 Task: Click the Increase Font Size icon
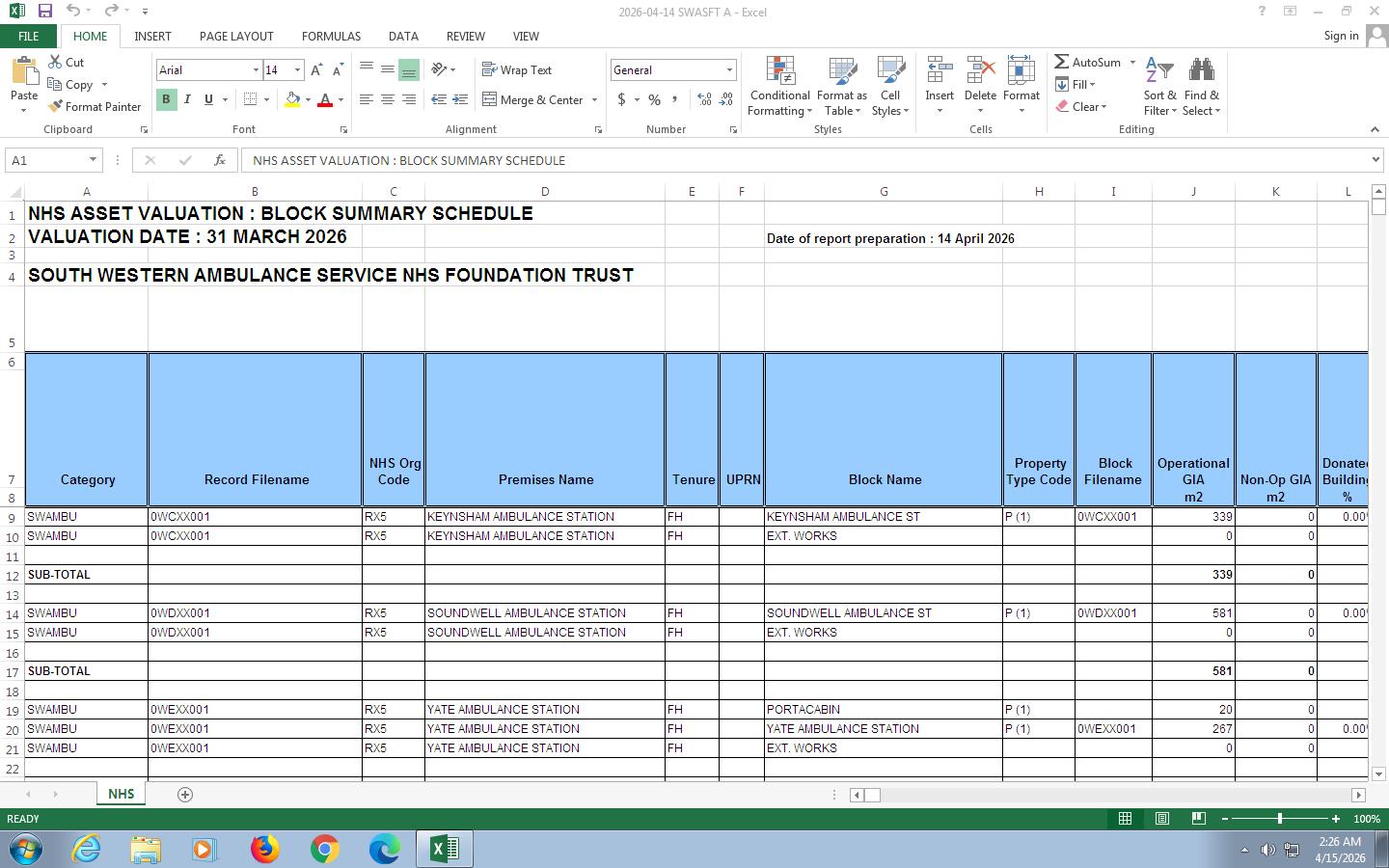click(x=316, y=70)
